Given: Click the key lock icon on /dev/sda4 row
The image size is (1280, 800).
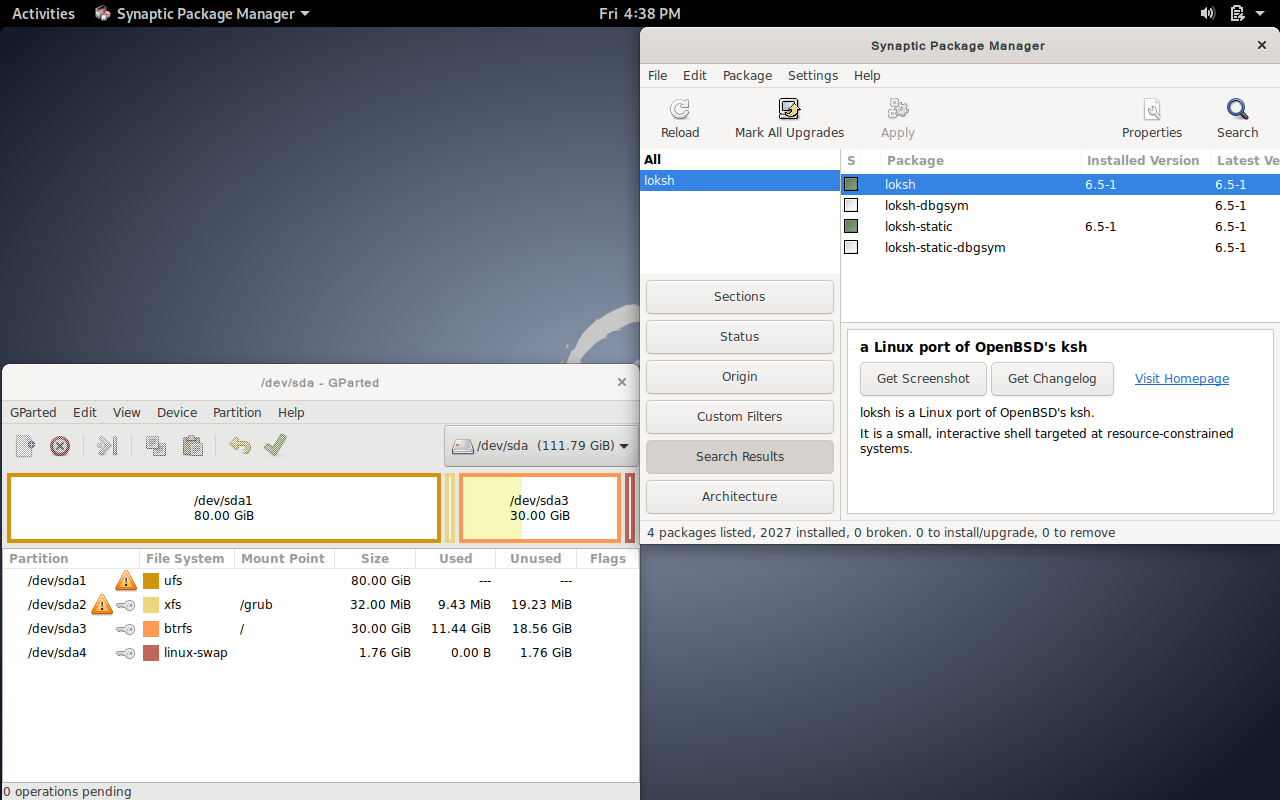Looking at the screenshot, I should [x=125, y=653].
